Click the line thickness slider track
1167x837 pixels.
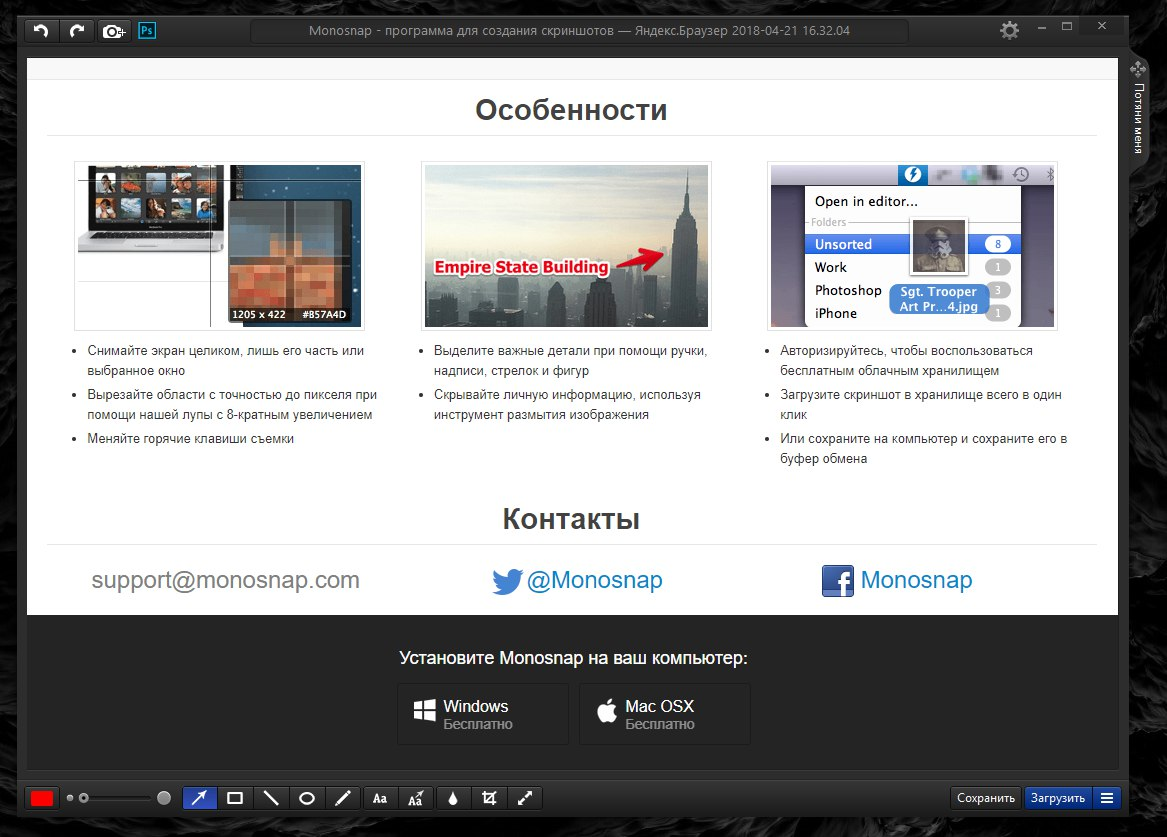click(120, 798)
